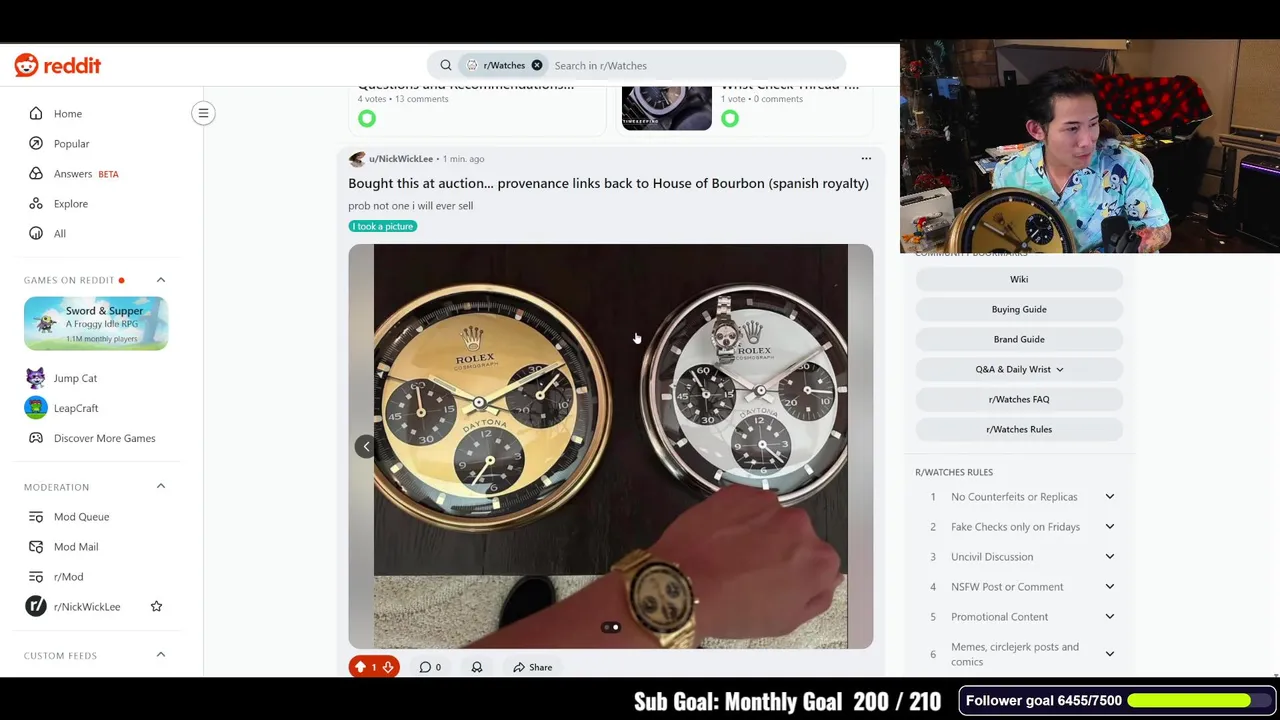Open Mod Queue
Screen dimensions: 1280x720
click(x=81, y=517)
